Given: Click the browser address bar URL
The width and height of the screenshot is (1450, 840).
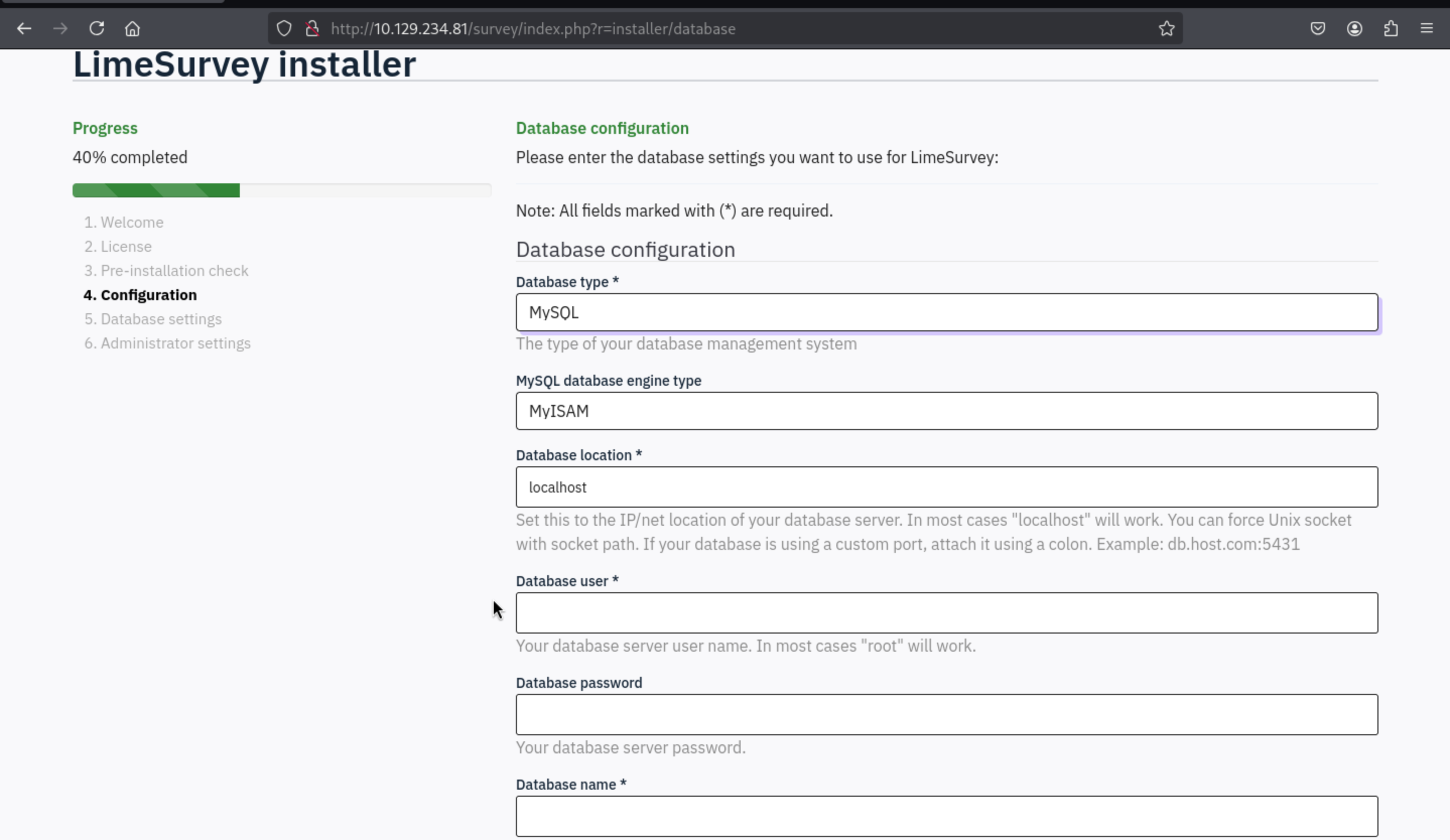Looking at the screenshot, I should [x=533, y=29].
